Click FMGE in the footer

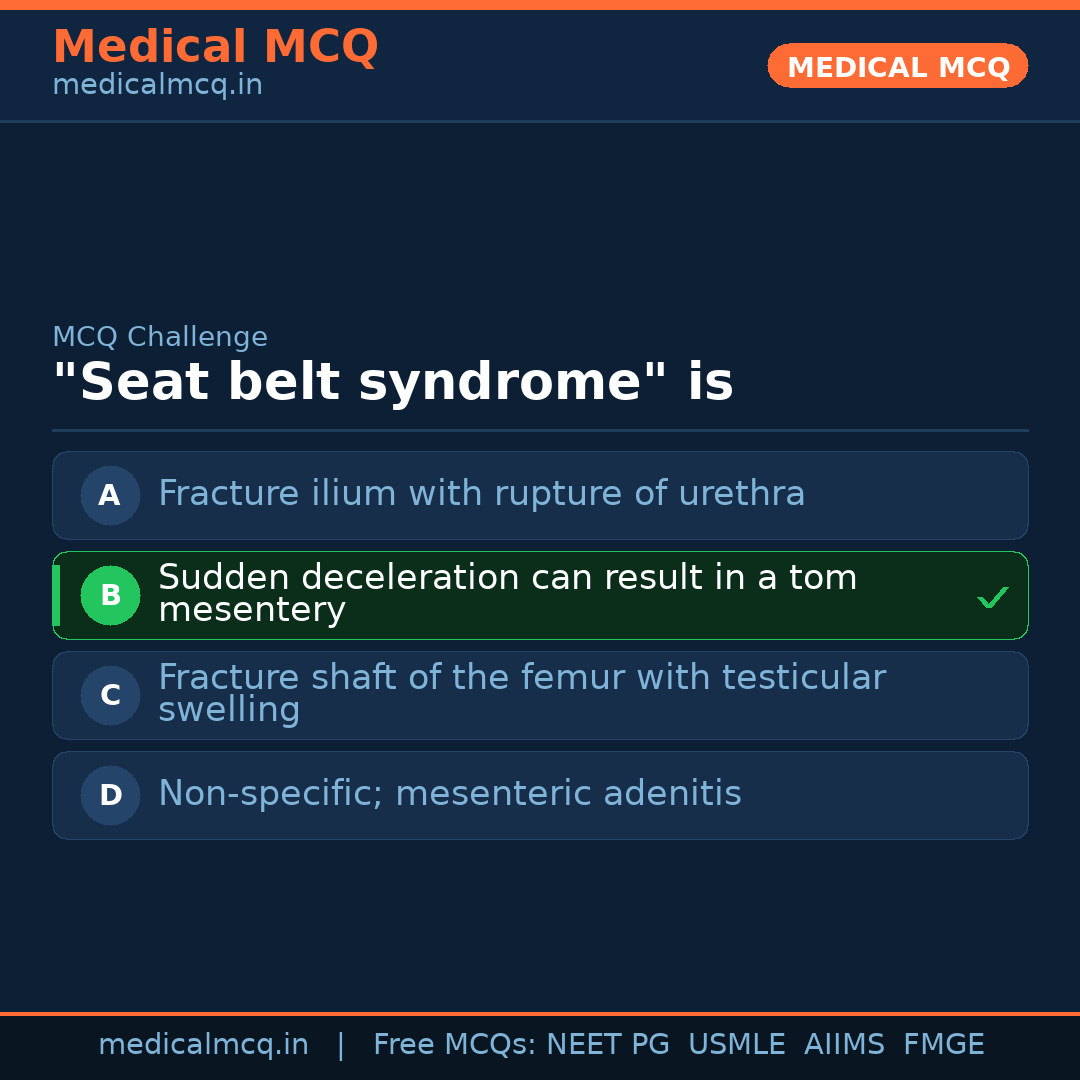tap(943, 1045)
